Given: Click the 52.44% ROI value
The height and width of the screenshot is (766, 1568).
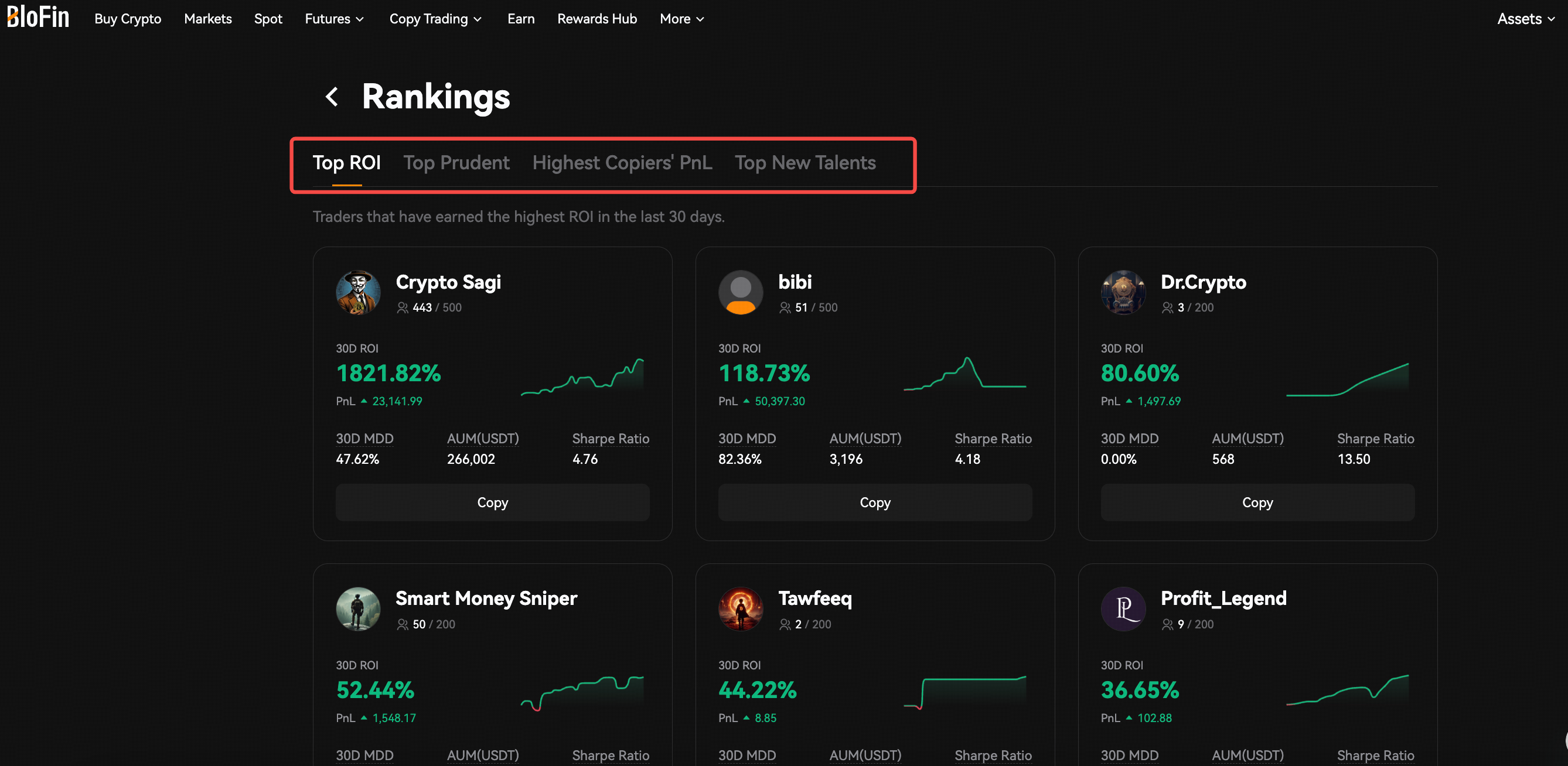Looking at the screenshot, I should [x=375, y=690].
